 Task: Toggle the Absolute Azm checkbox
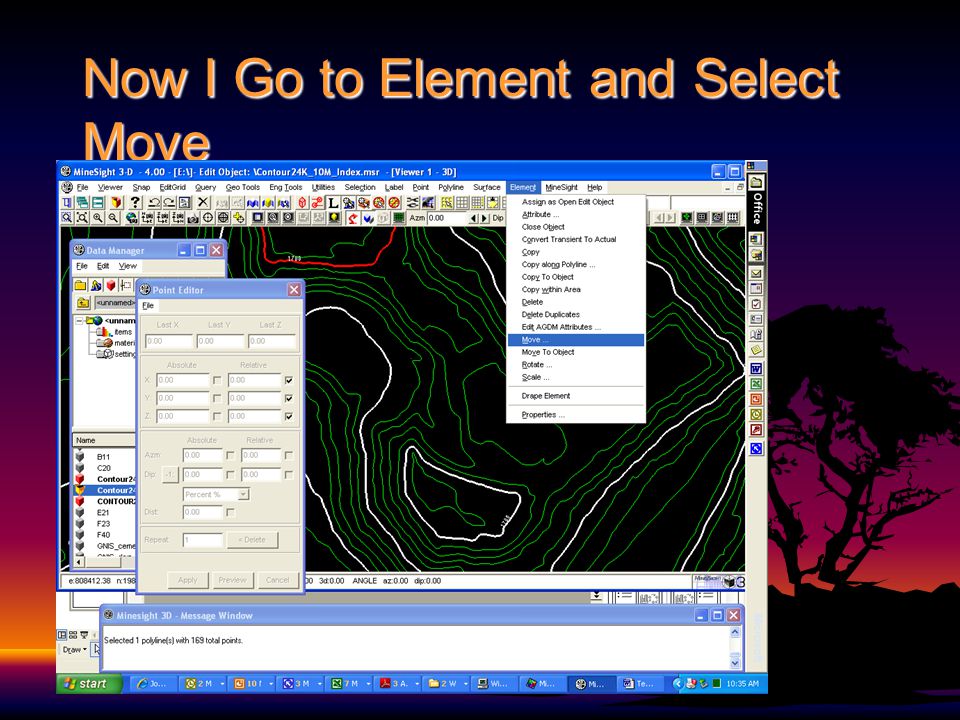(230, 456)
